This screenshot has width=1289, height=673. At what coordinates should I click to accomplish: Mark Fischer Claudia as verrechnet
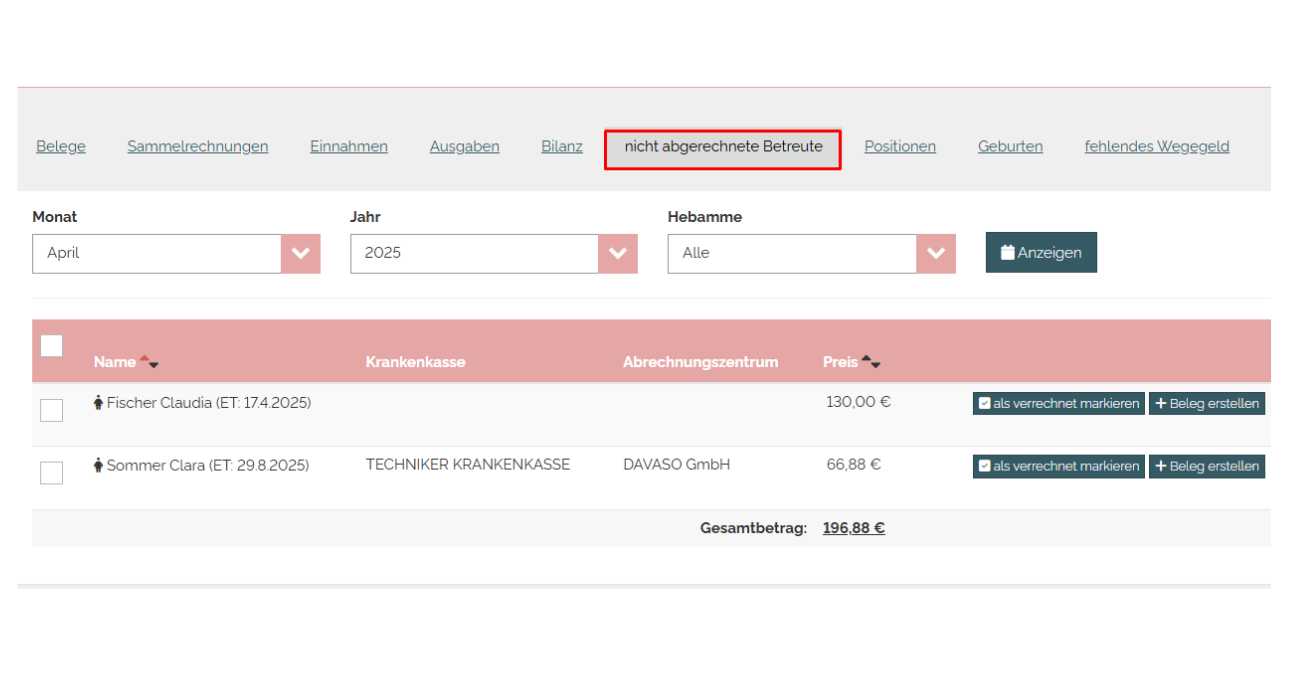1058,404
